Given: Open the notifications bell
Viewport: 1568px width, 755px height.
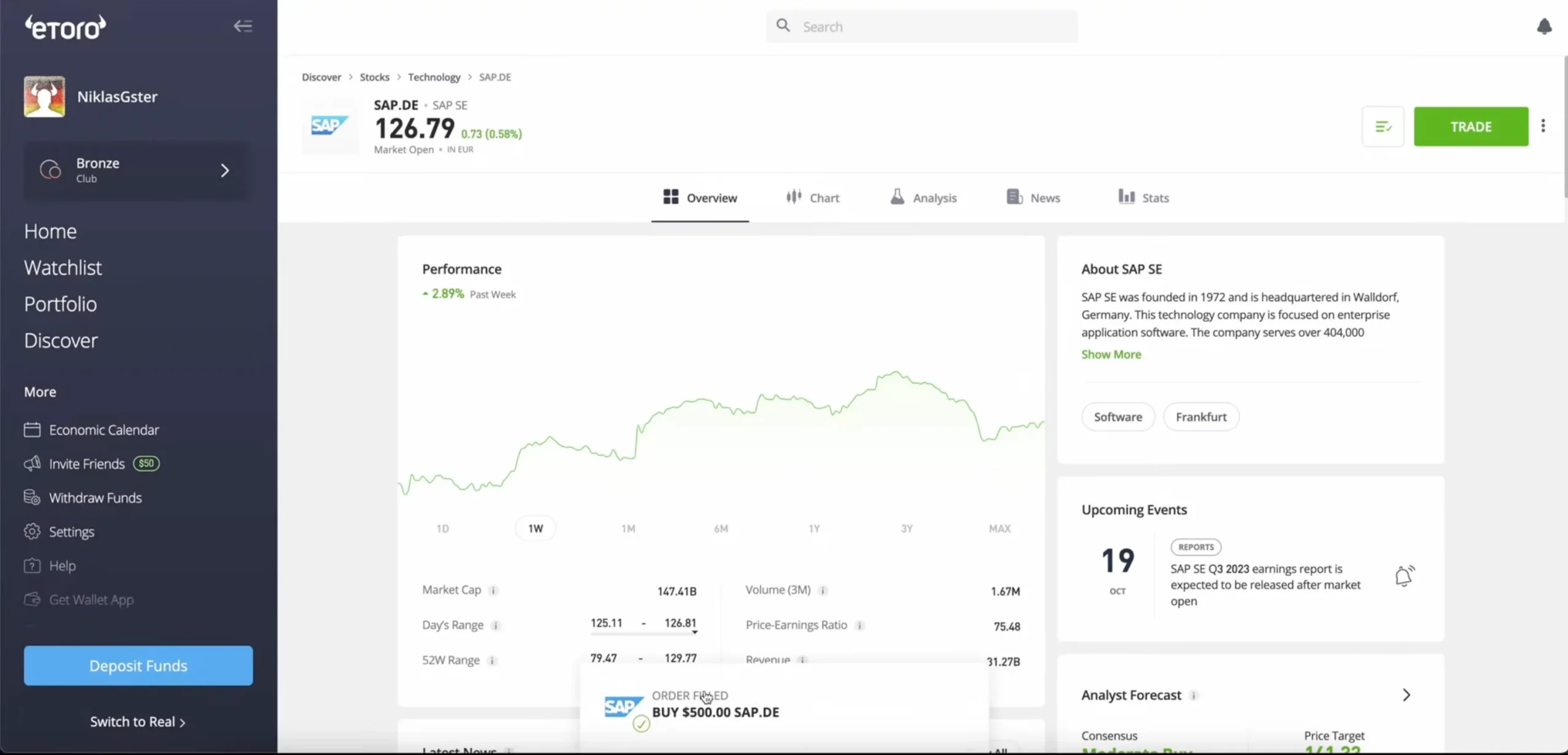Looking at the screenshot, I should pyautogui.click(x=1544, y=26).
